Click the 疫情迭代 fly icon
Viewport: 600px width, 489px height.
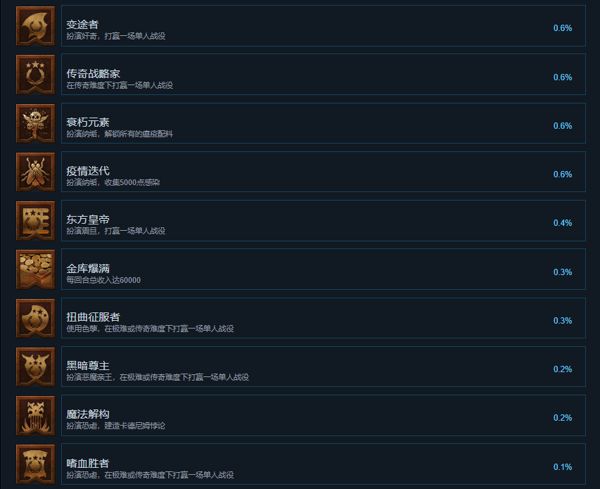click(36, 172)
